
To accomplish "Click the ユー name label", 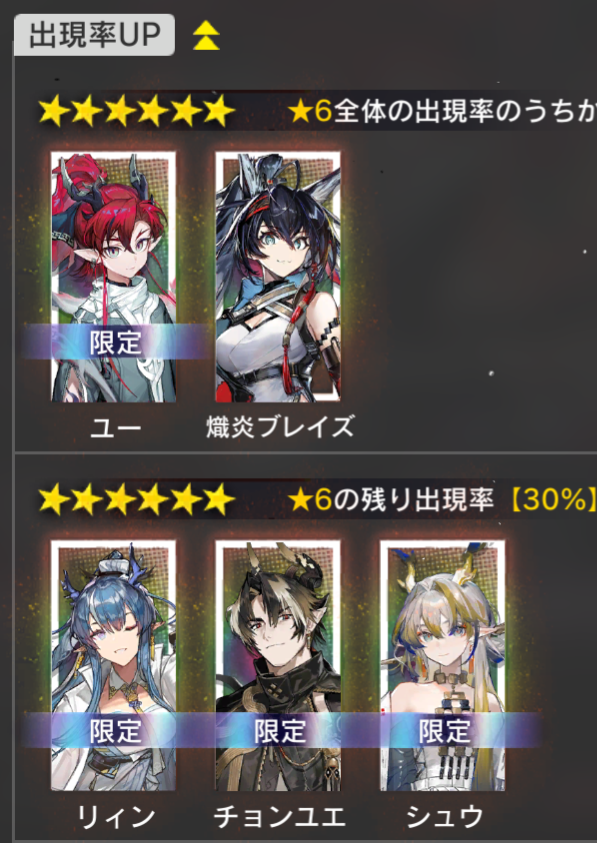I will (x=115, y=428).
